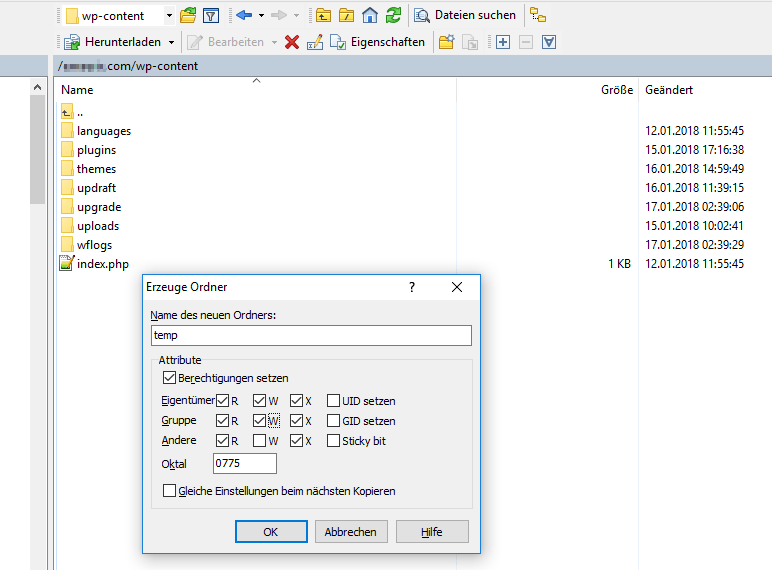
Task: Check Gleiche Einstellungen beim nächsten Kopieren
Action: (x=169, y=491)
